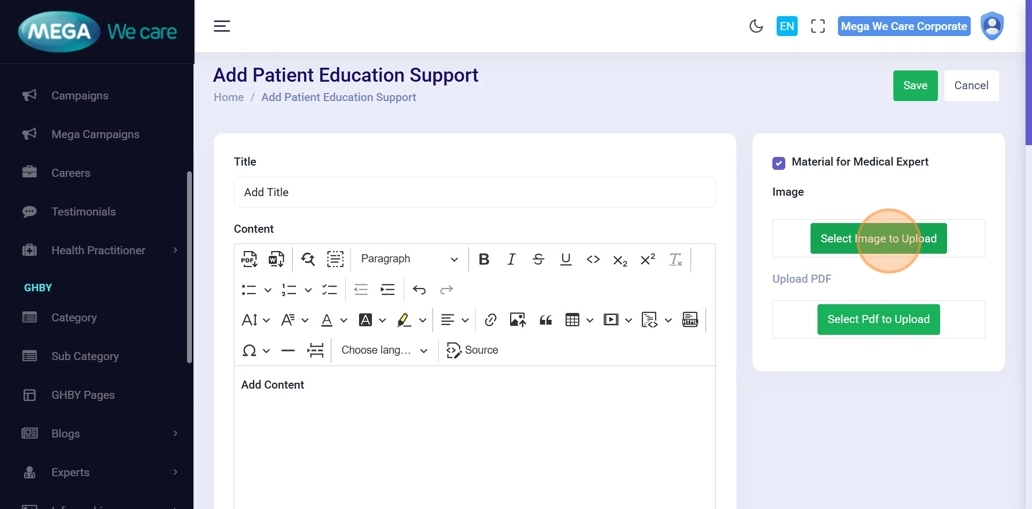
Task: Insert a link using the link icon
Action: tap(490, 320)
